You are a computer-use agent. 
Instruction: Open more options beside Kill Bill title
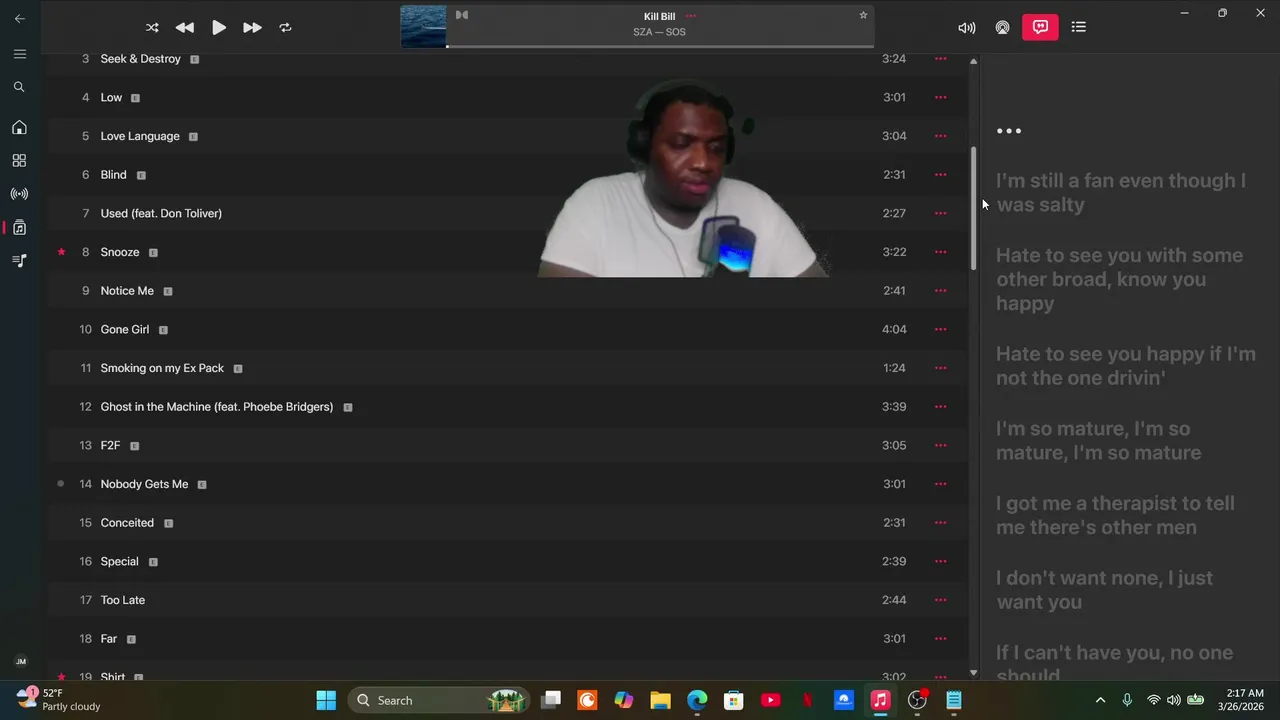690,16
